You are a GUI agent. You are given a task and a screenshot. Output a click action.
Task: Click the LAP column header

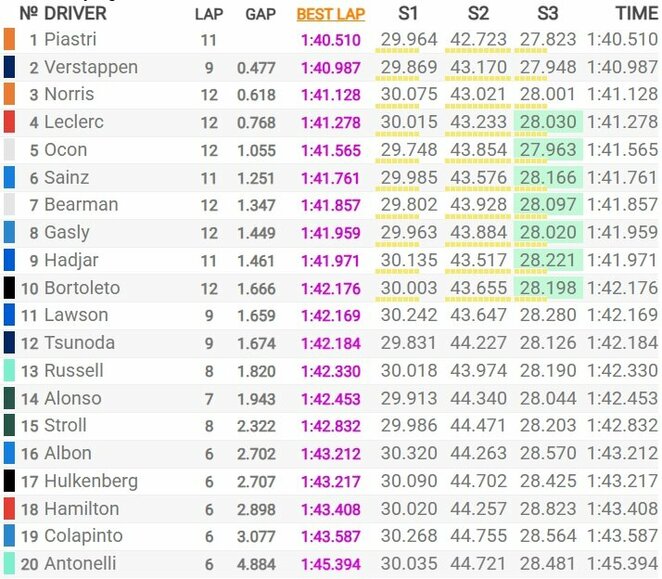pyautogui.click(x=209, y=14)
